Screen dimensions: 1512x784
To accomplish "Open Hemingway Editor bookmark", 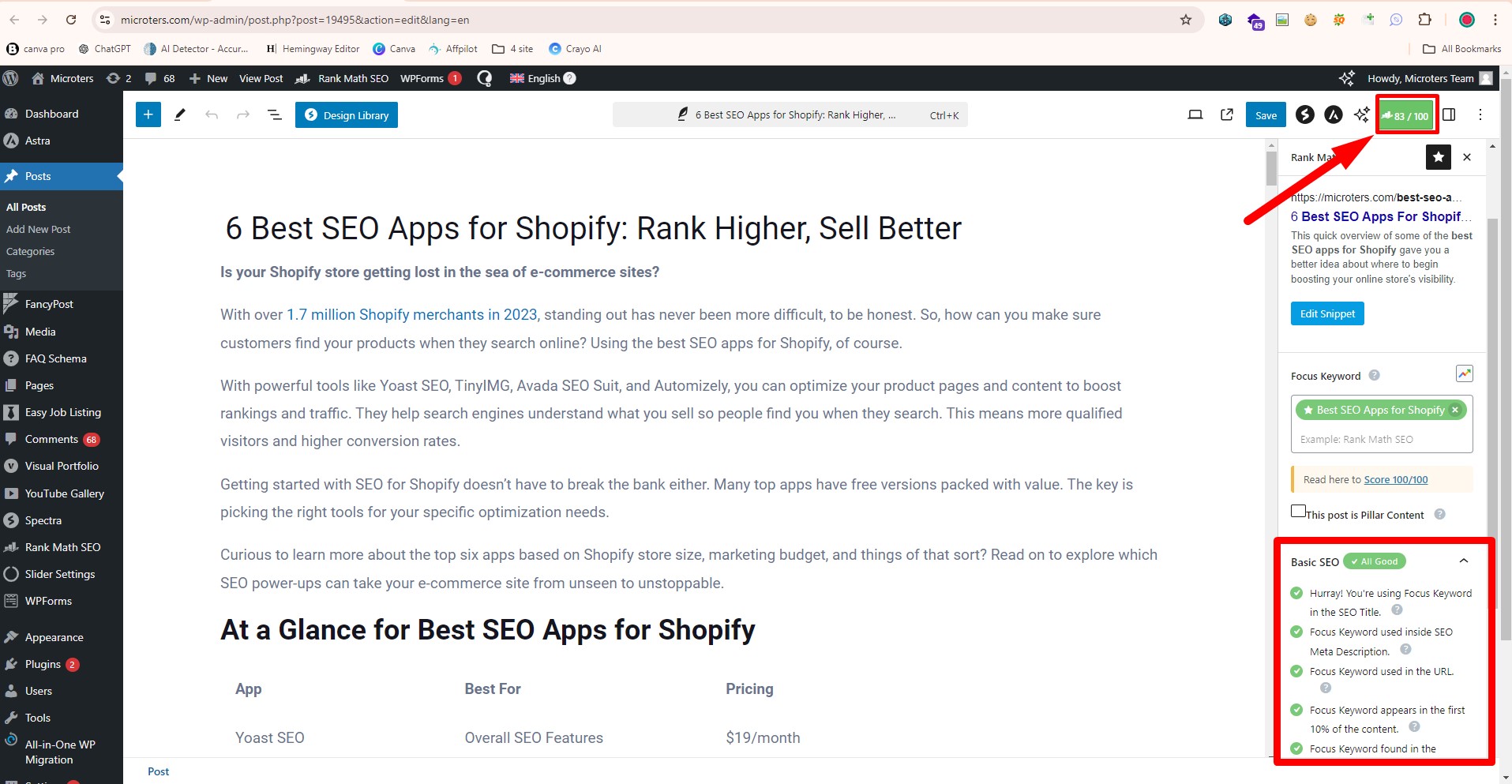I will pyautogui.click(x=313, y=49).
